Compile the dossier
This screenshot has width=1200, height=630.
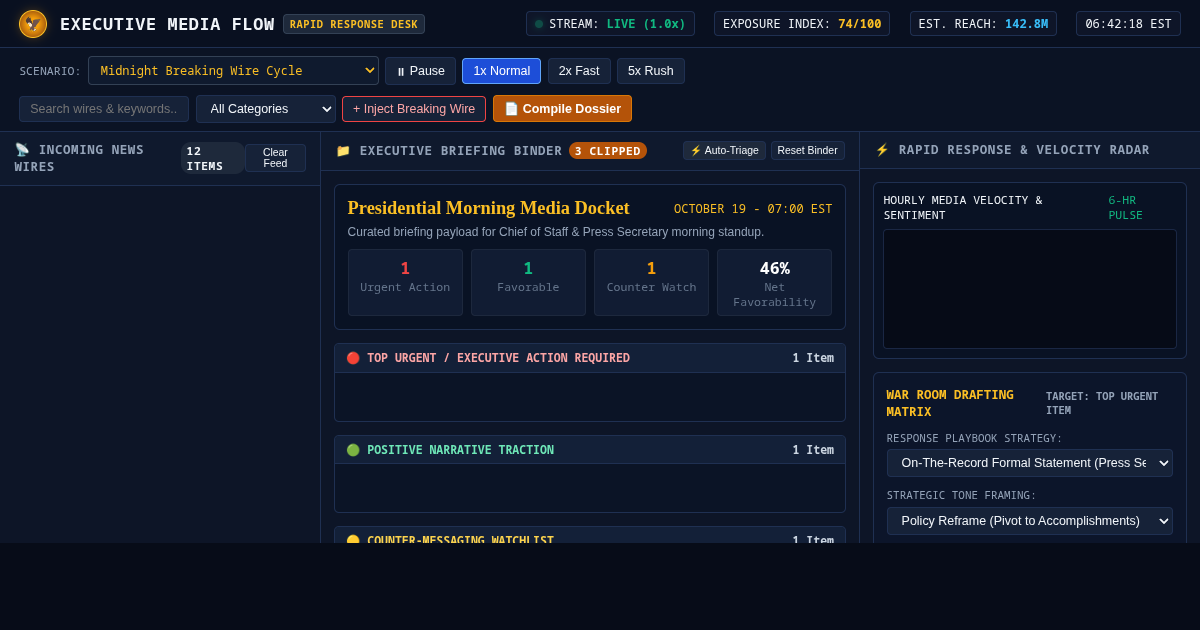click(562, 109)
